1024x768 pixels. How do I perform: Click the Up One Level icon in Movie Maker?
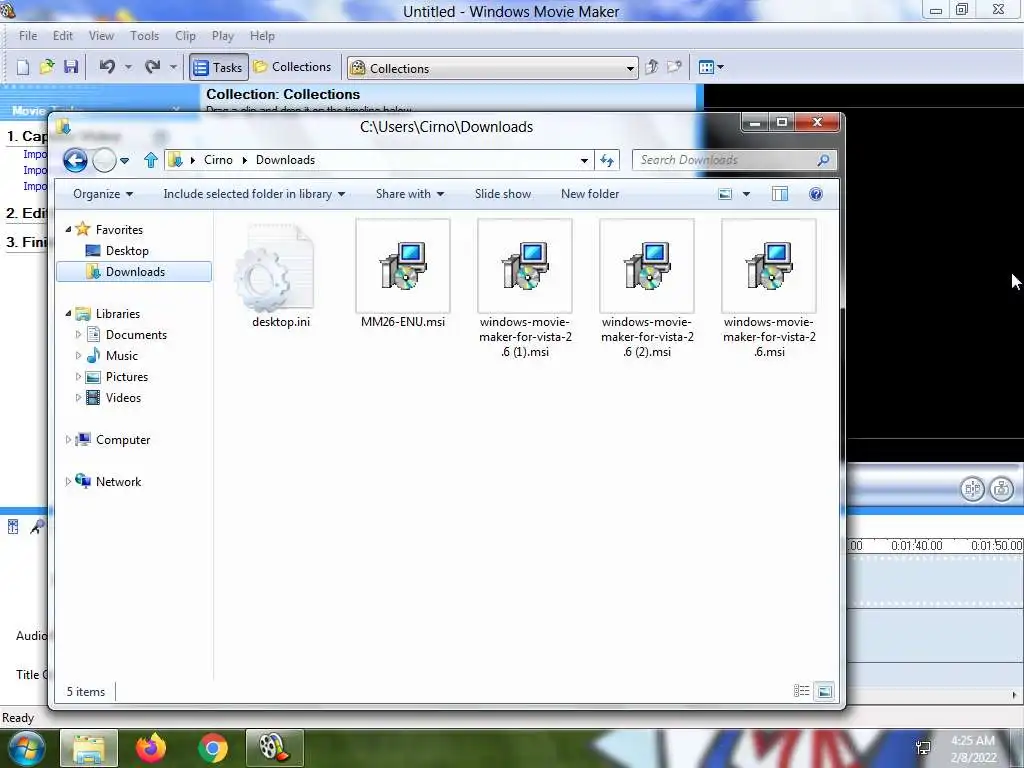[651, 67]
